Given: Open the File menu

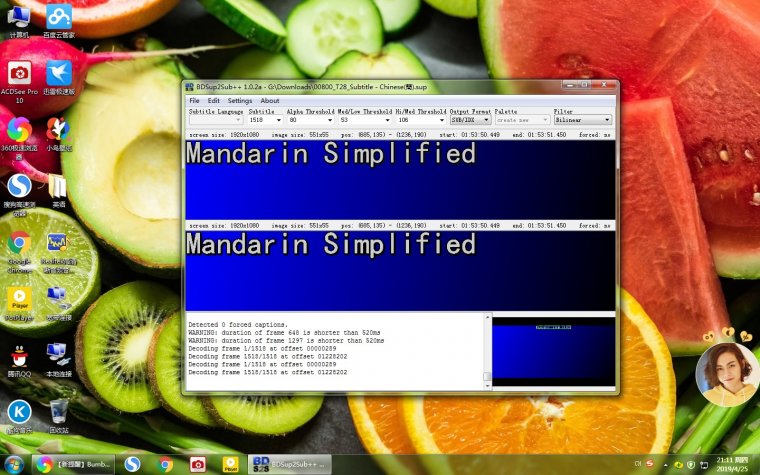Looking at the screenshot, I should click(x=194, y=101).
